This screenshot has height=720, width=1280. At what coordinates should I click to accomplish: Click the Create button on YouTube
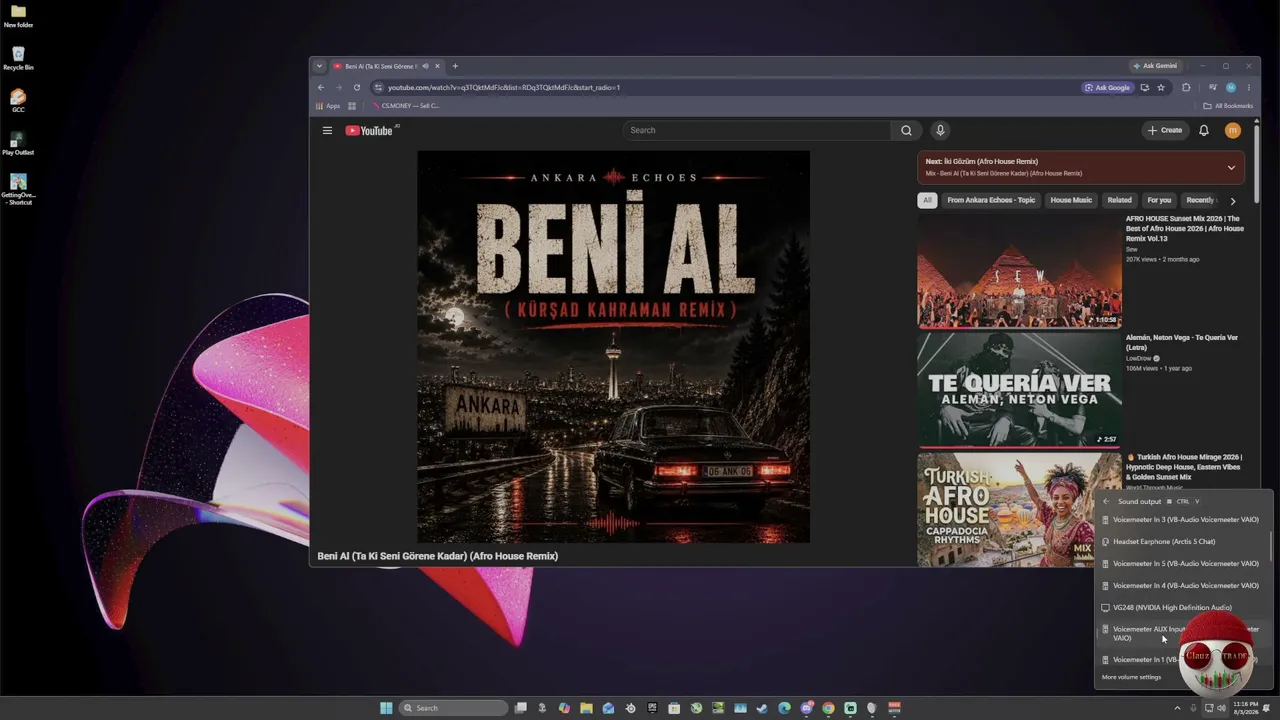point(1165,130)
